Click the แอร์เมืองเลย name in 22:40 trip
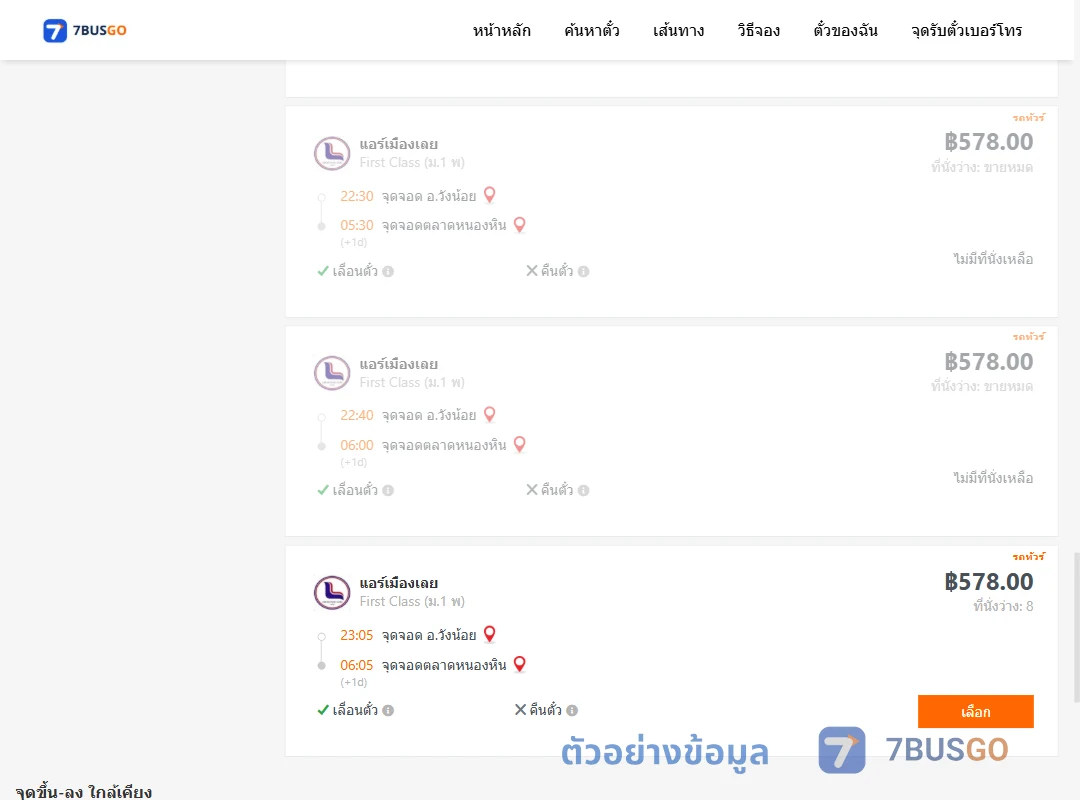This screenshot has height=800, width=1080. [x=399, y=365]
